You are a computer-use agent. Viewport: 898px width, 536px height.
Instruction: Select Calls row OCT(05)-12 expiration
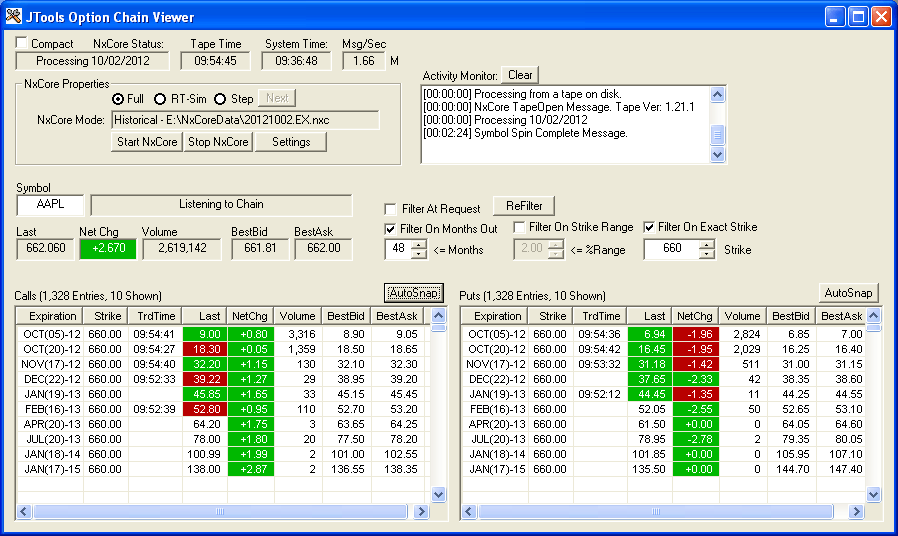click(50, 334)
